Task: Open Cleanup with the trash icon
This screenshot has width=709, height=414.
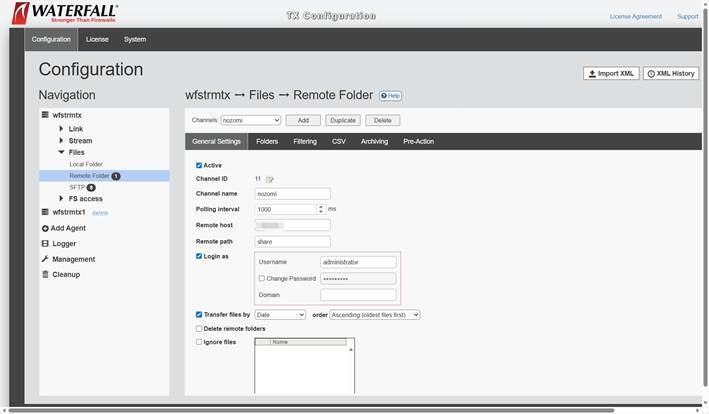Action: point(45,274)
